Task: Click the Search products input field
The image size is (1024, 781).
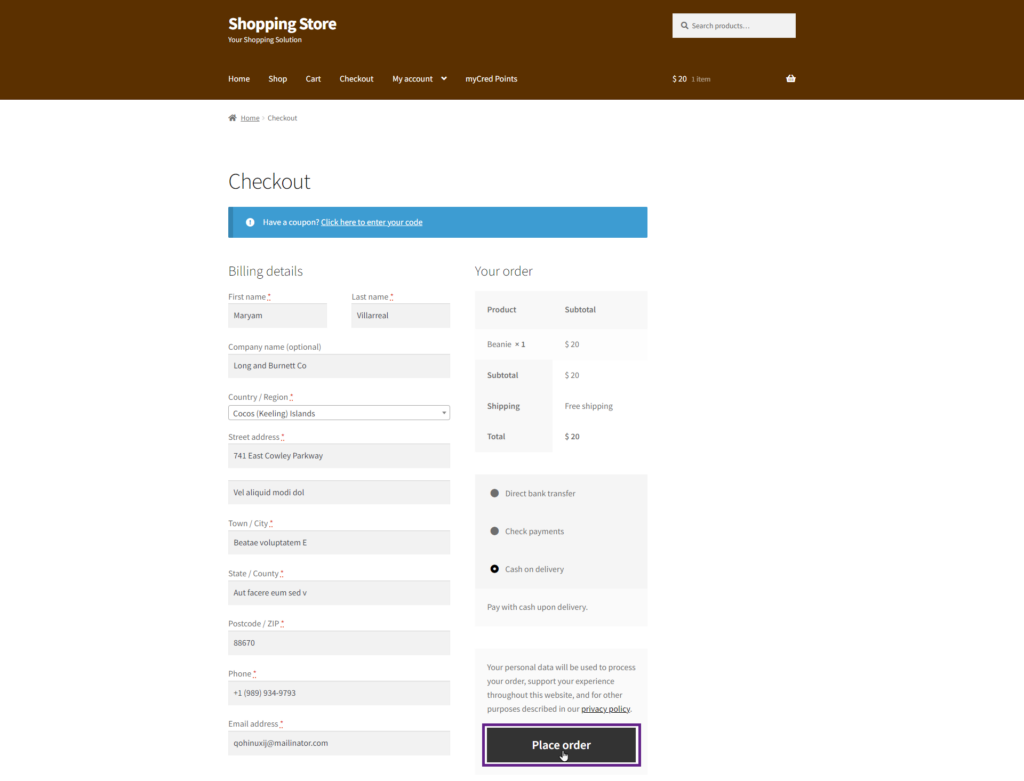Action: [x=740, y=26]
